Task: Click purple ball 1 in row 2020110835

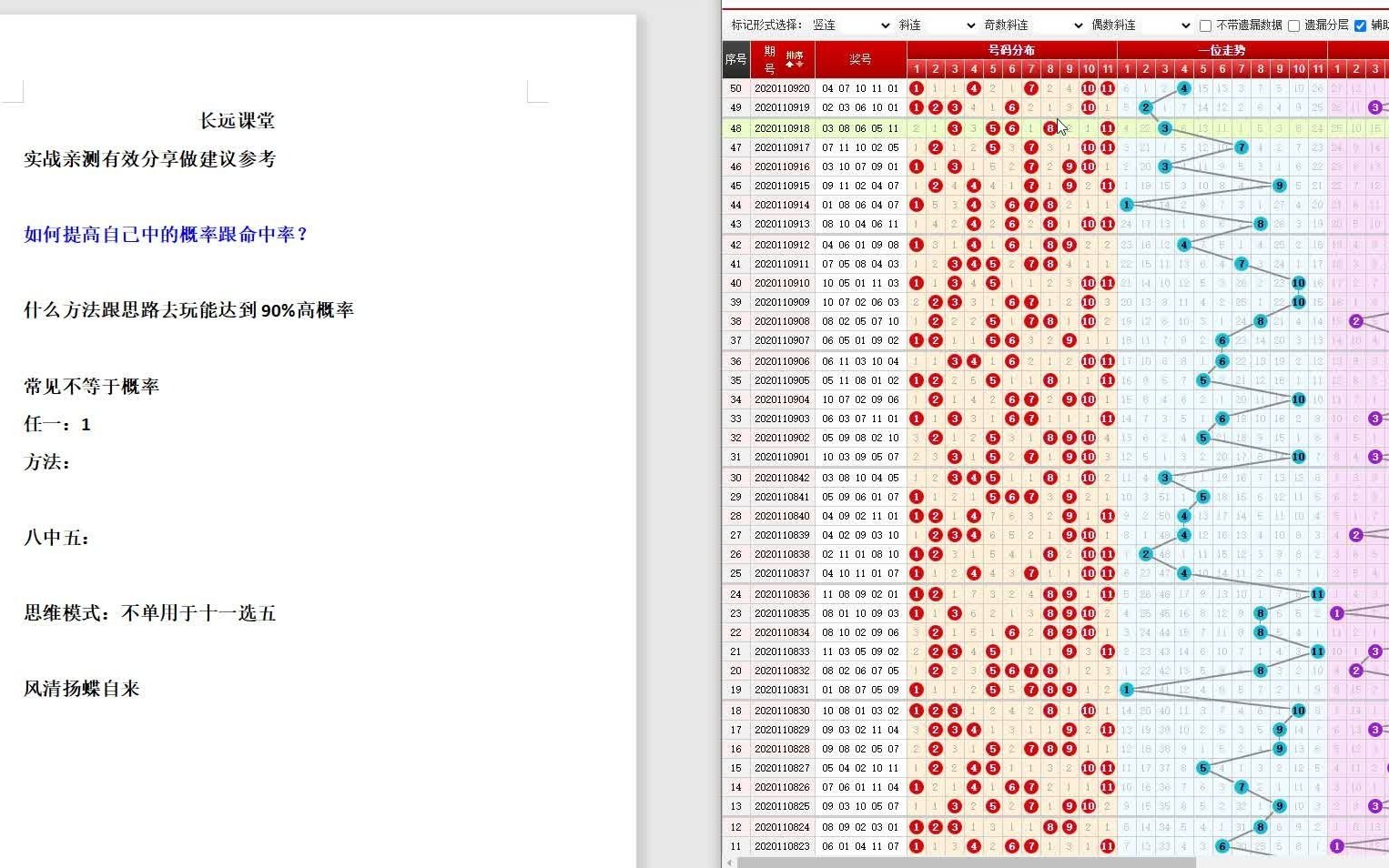Action: [x=1336, y=613]
